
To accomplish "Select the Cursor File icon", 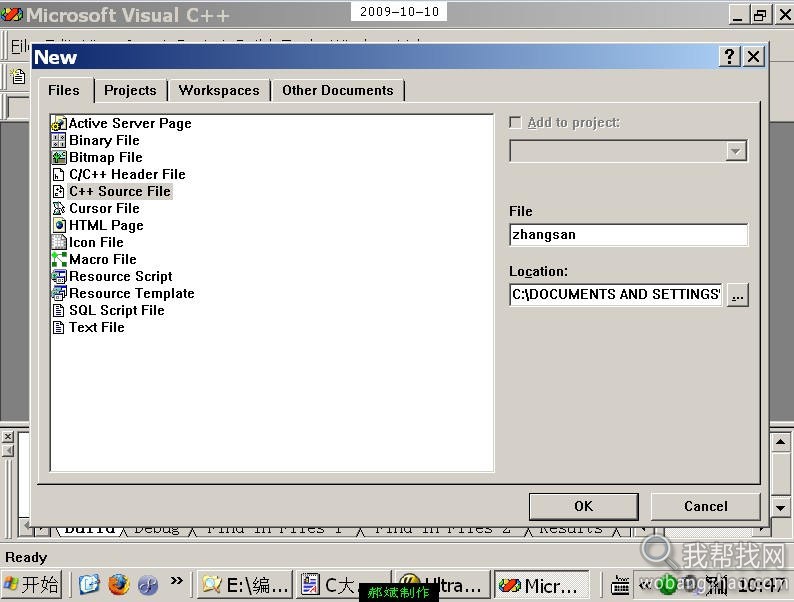I will coord(59,209).
